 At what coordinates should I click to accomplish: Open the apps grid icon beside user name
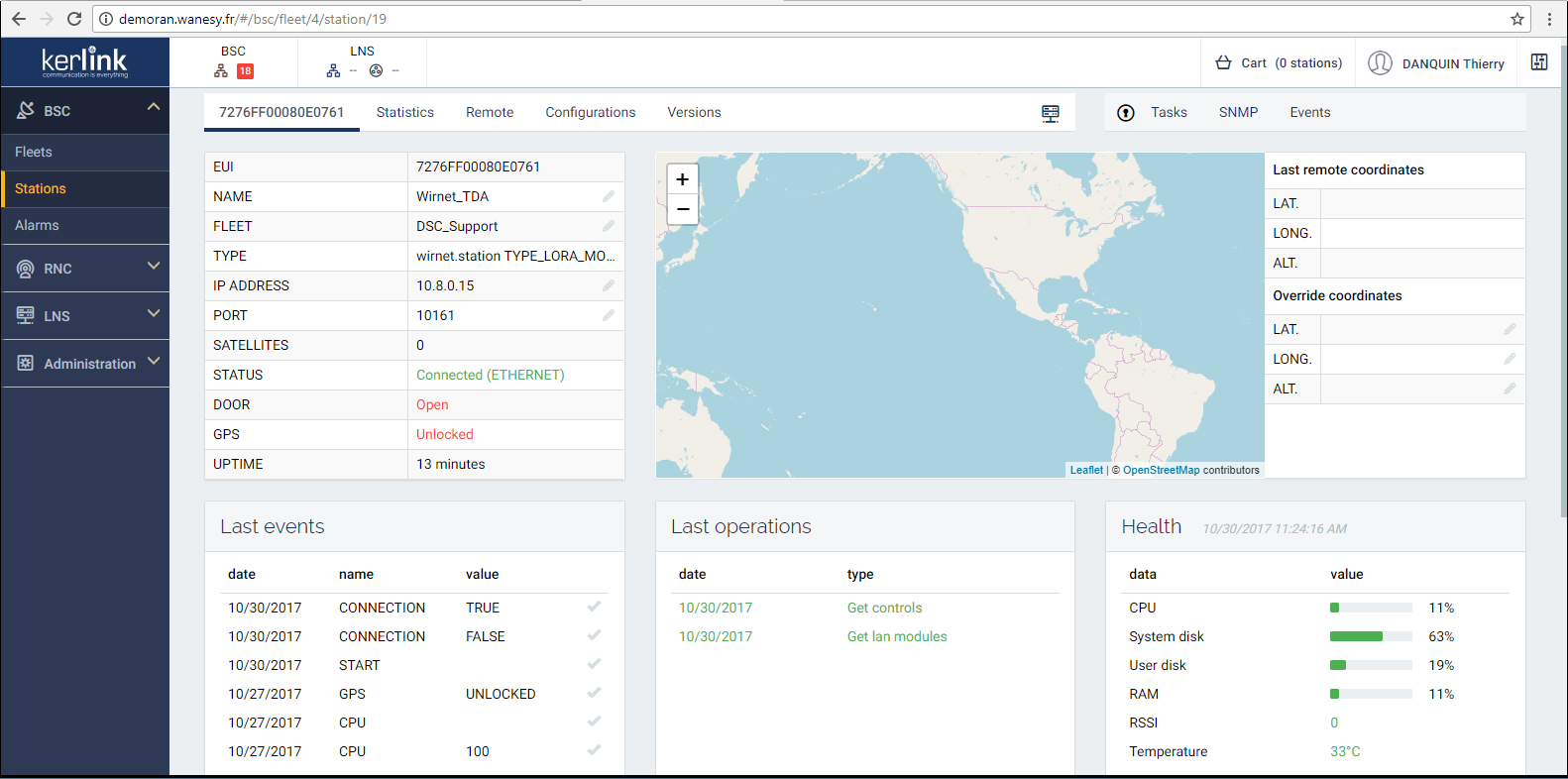[x=1538, y=62]
